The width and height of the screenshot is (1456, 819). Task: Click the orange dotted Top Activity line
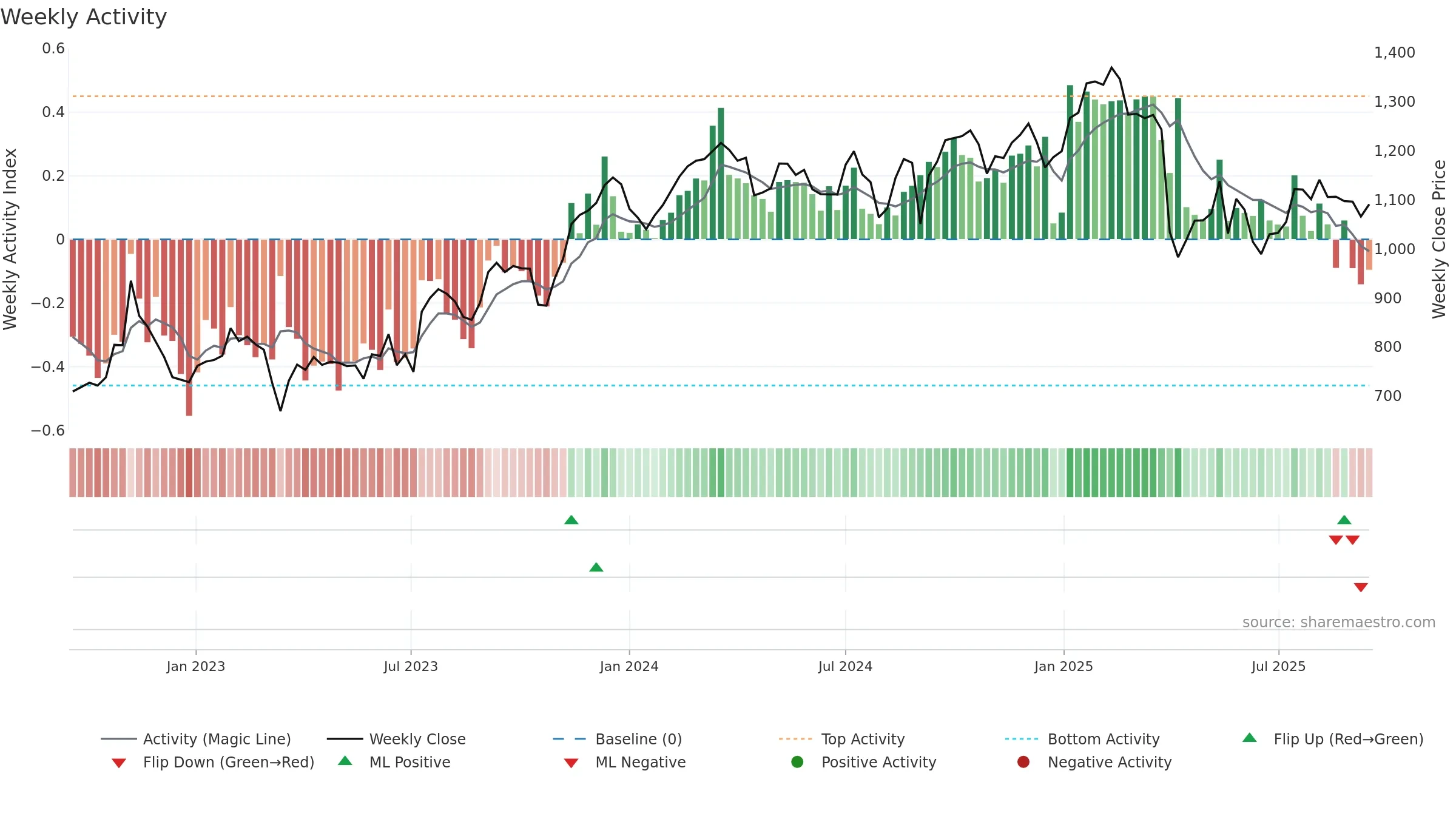(x=721, y=96)
